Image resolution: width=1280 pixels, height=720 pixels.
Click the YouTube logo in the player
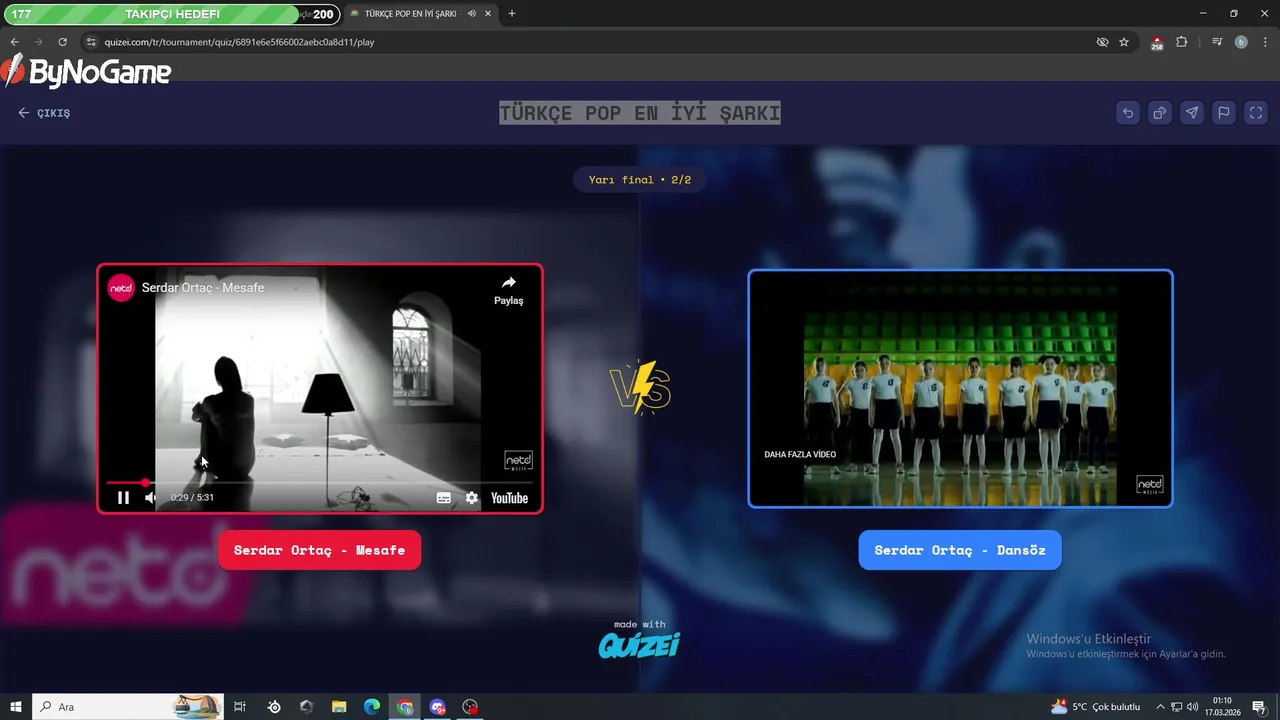click(x=509, y=498)
